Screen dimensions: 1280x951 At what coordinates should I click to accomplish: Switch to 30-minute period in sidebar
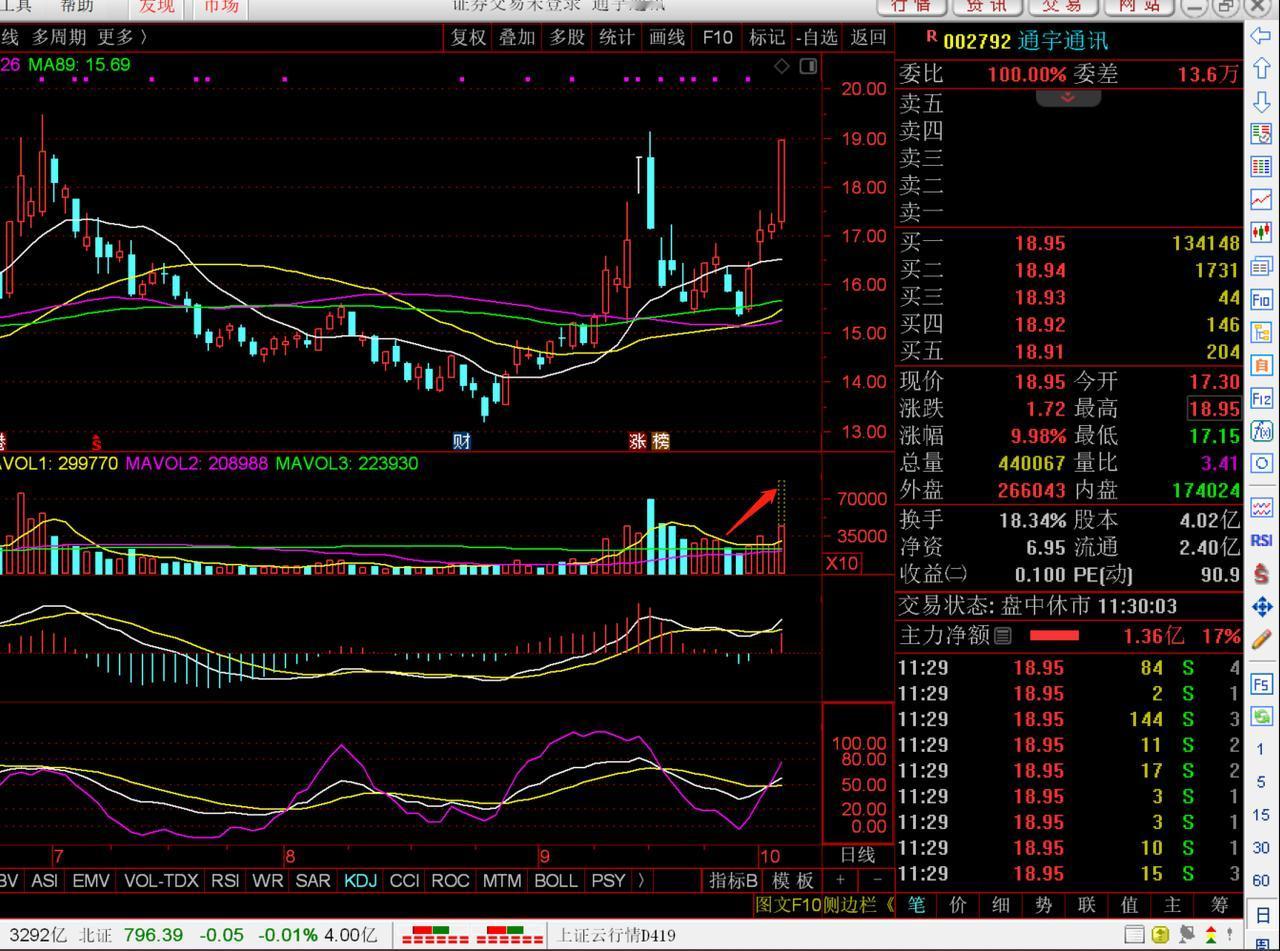click(1261, 848)
